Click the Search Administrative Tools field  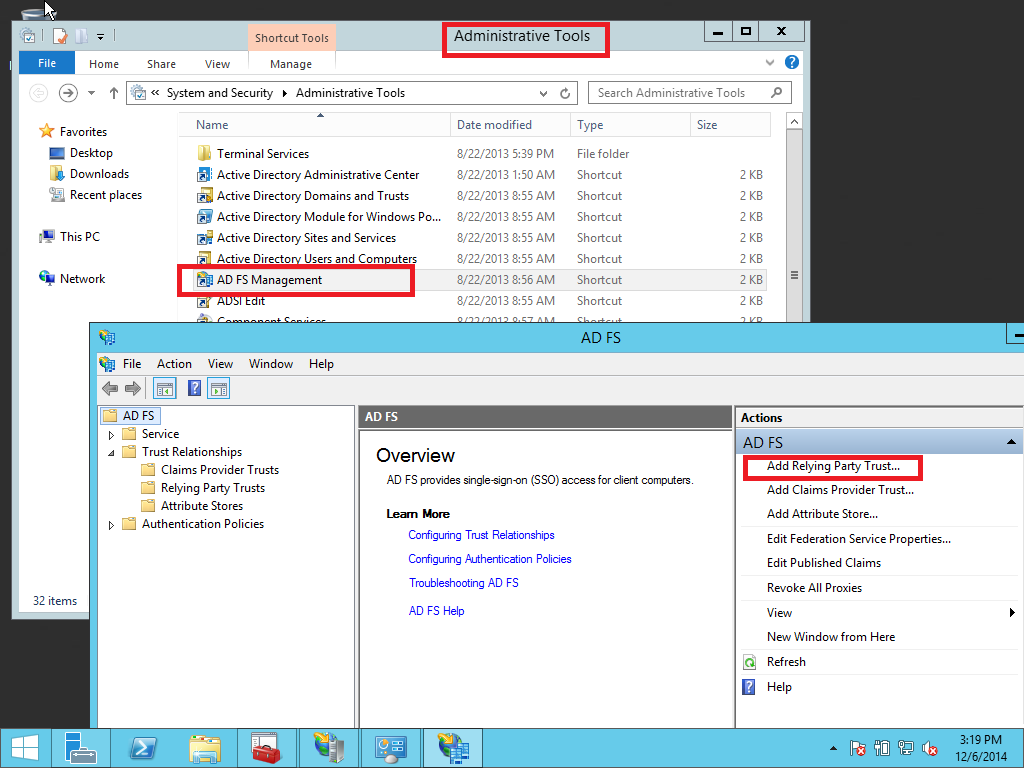[x=680, y=93]
